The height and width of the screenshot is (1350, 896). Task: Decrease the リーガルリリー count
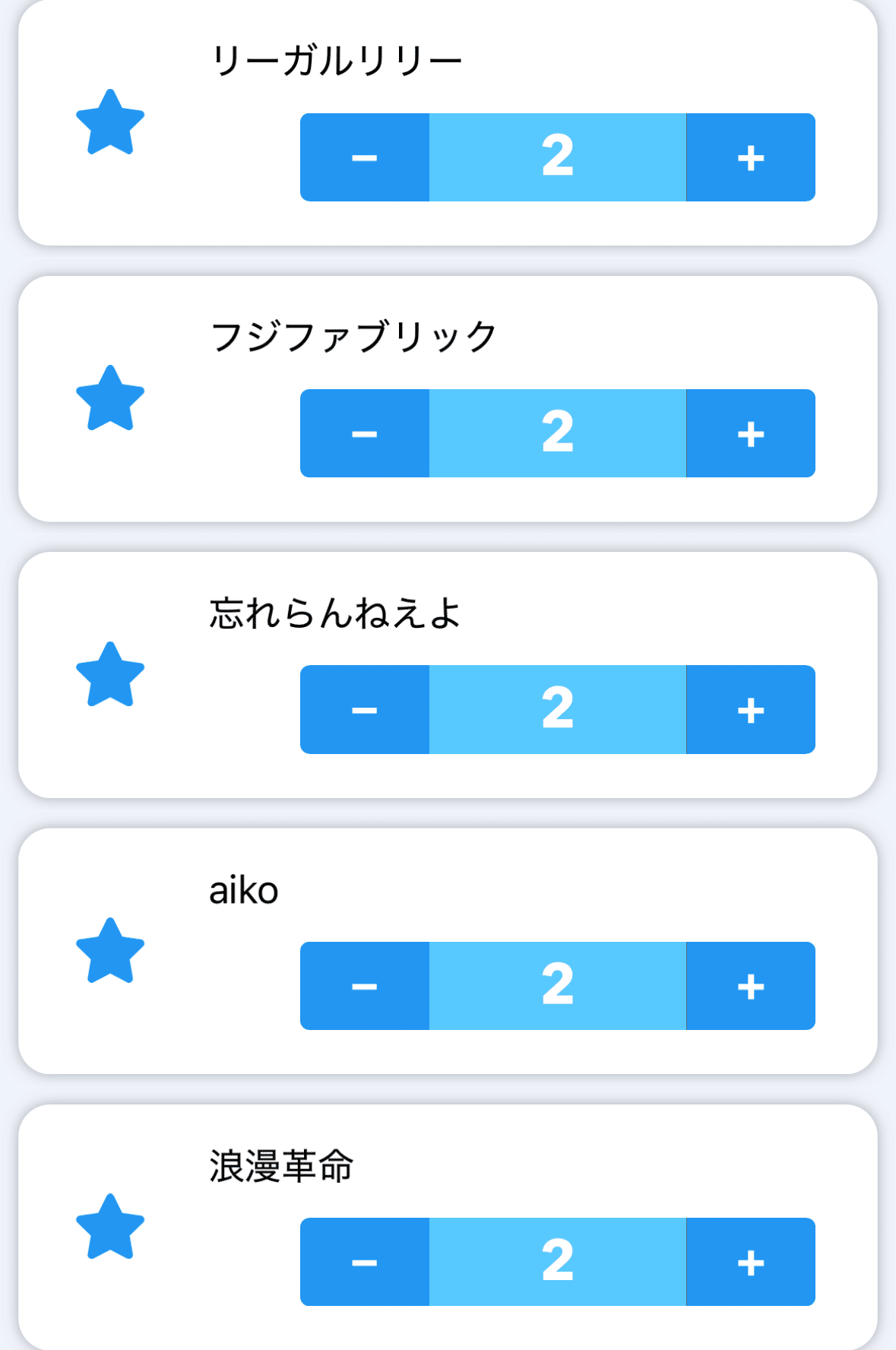point(365,157)
